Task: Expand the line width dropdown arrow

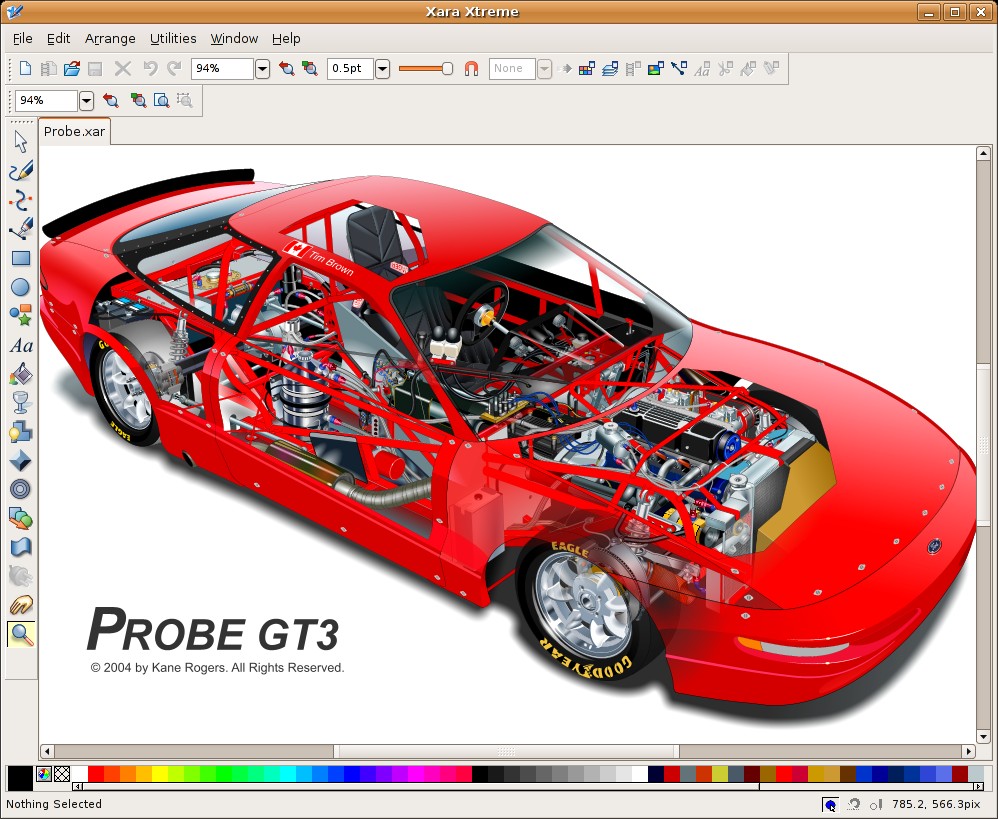Action: coord(382,68)
